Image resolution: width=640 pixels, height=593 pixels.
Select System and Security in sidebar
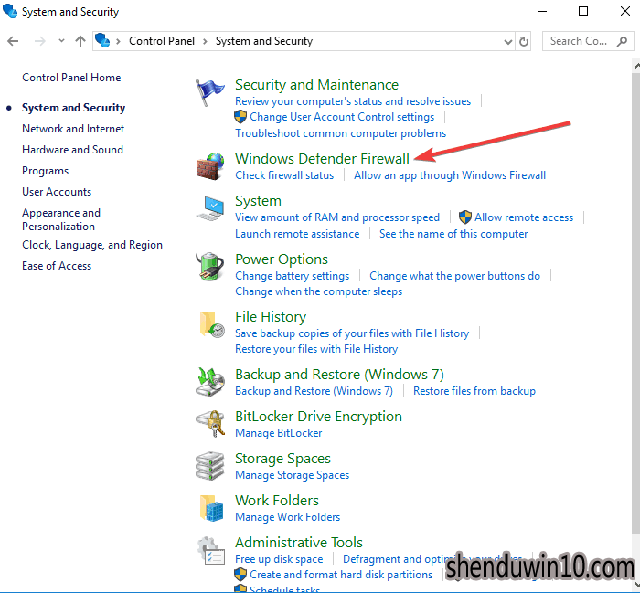(73, 107)
